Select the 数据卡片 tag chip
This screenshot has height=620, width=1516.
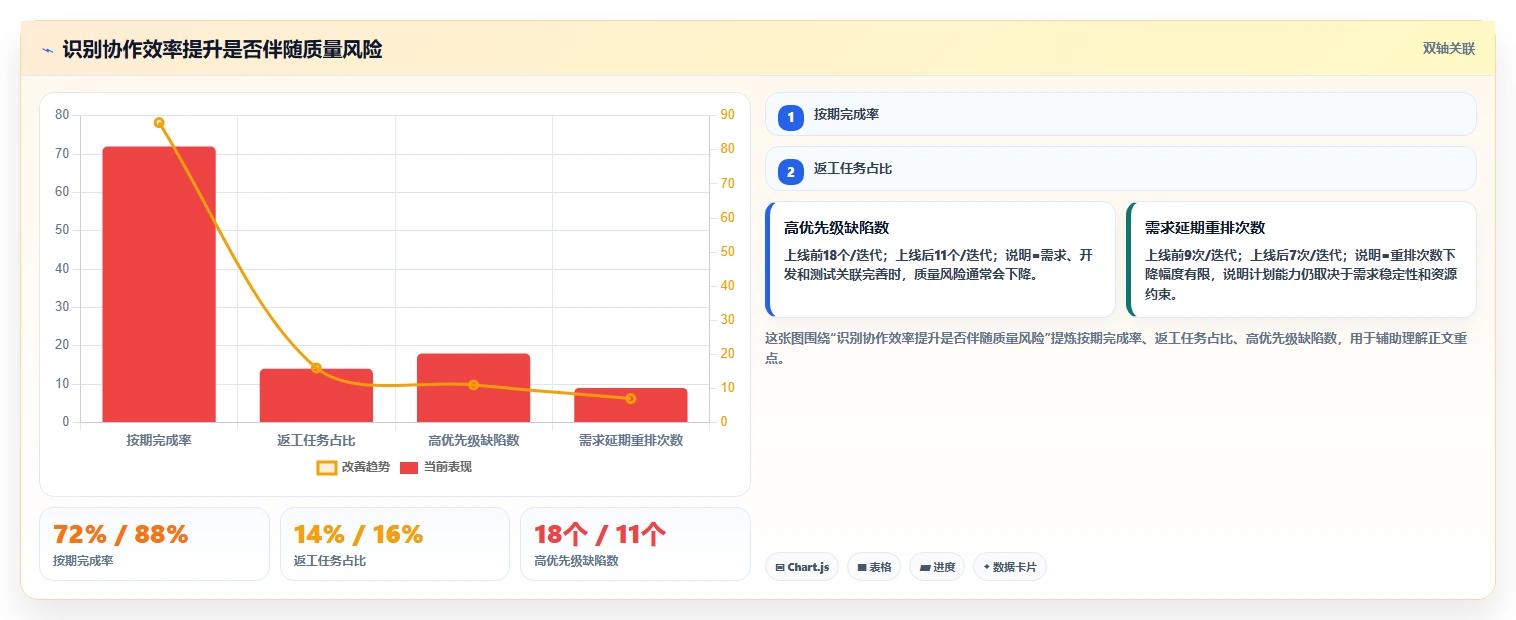point(1010,567)
